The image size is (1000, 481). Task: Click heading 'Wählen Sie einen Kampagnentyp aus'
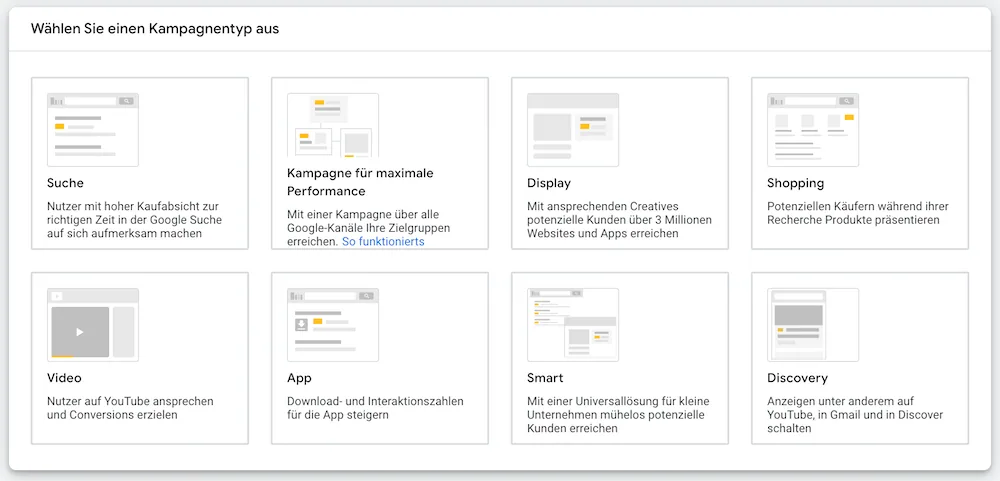click(155, 29)
